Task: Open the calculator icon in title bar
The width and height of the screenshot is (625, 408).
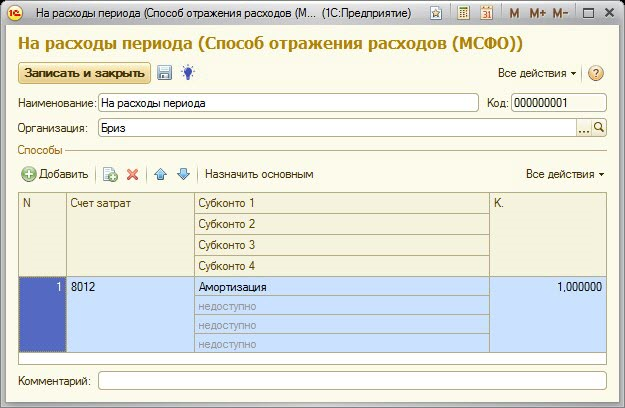Action: (464, 14)
